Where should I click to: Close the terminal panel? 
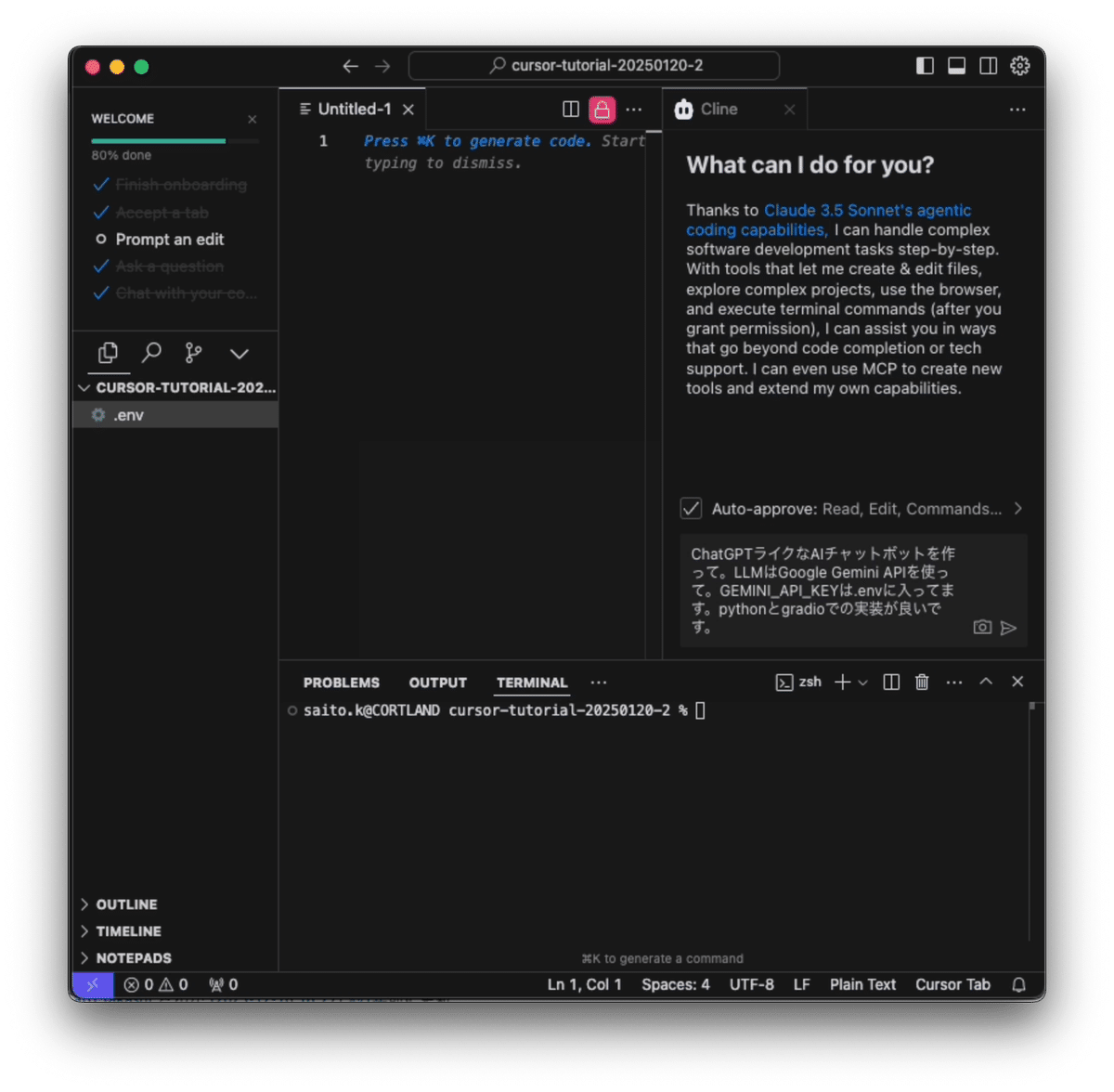[x=1017, y=682]
